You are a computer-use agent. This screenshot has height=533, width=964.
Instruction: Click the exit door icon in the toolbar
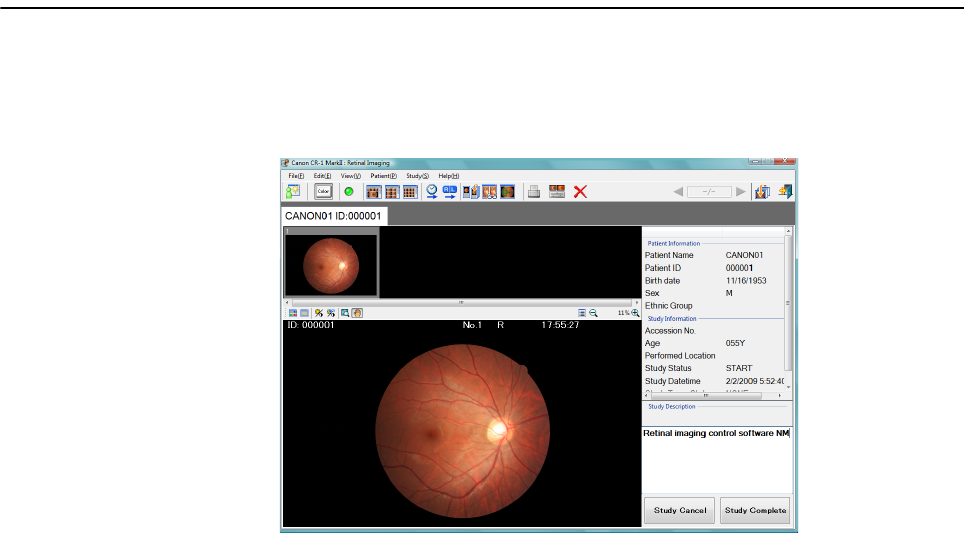786,191
